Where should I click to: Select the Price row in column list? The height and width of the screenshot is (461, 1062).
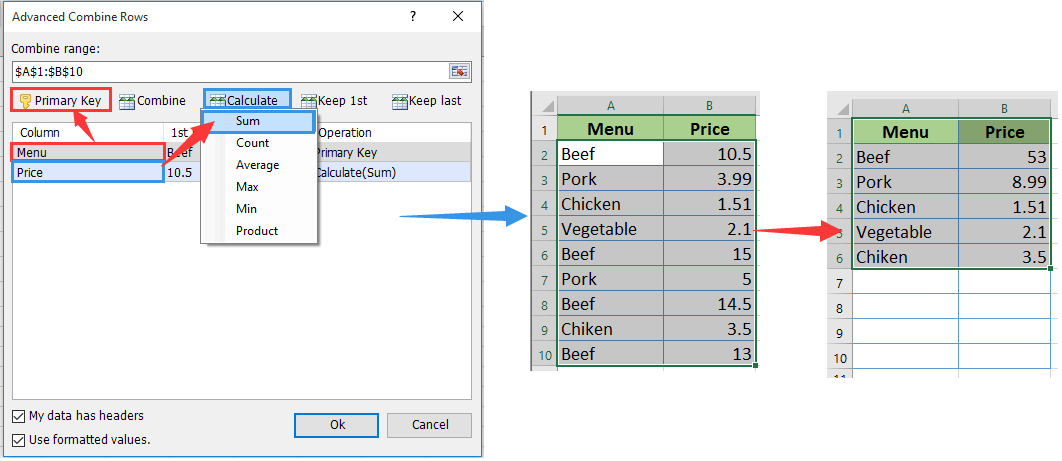[x=87, y=172]
